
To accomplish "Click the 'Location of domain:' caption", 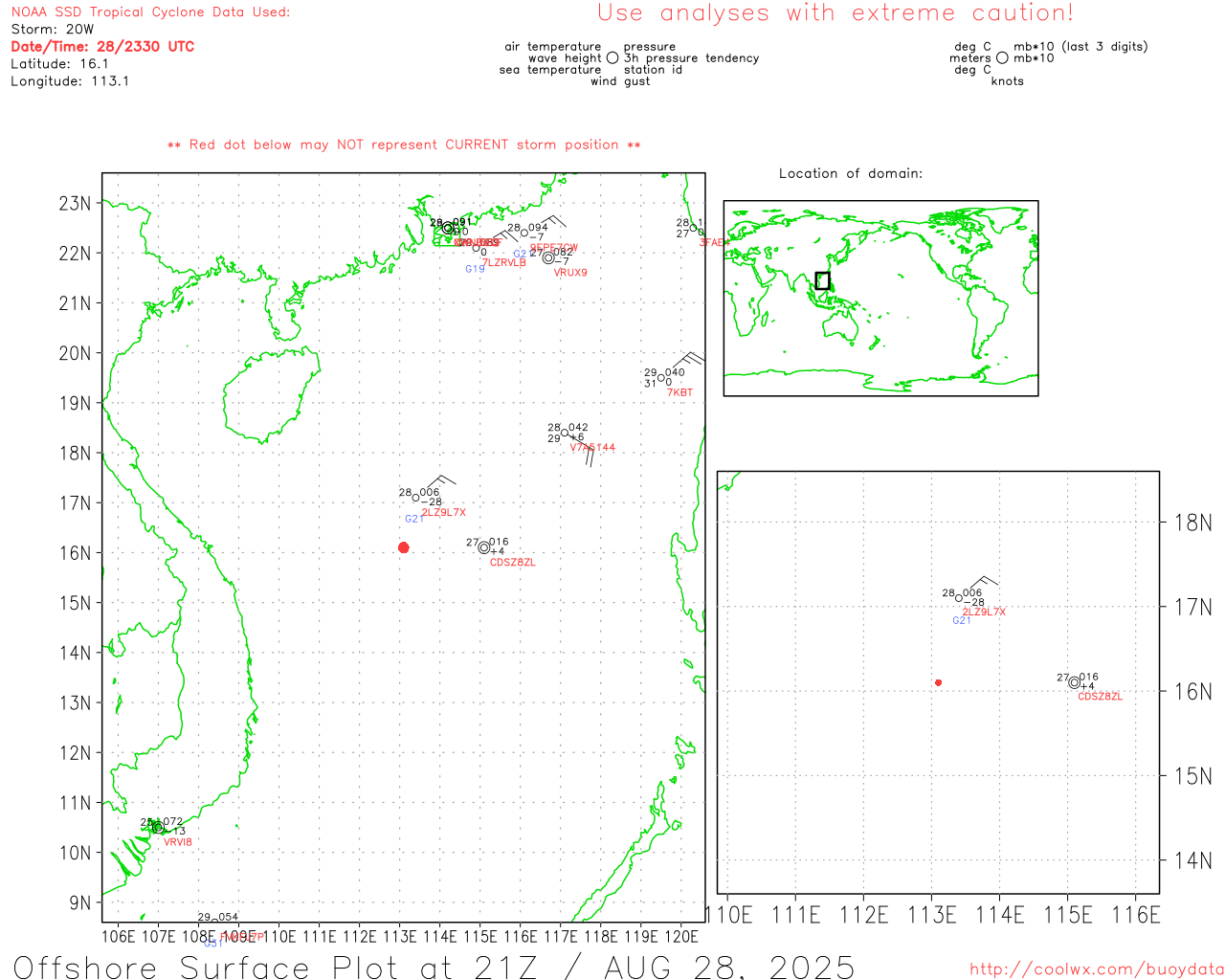I will point(851,173).
